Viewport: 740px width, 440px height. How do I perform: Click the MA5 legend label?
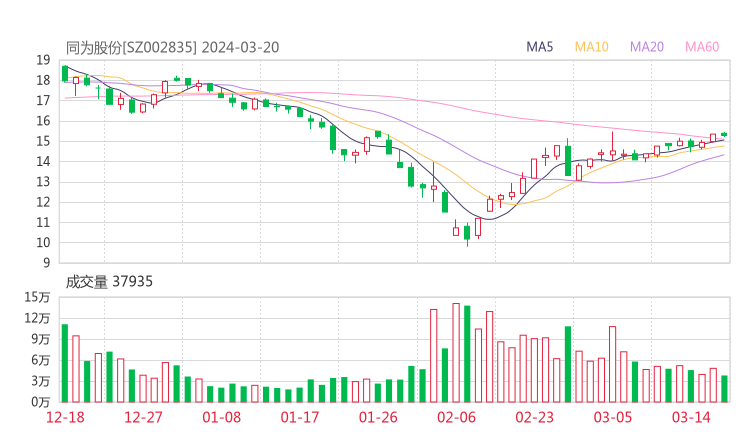pyautogui.click(x=539, y=47)
